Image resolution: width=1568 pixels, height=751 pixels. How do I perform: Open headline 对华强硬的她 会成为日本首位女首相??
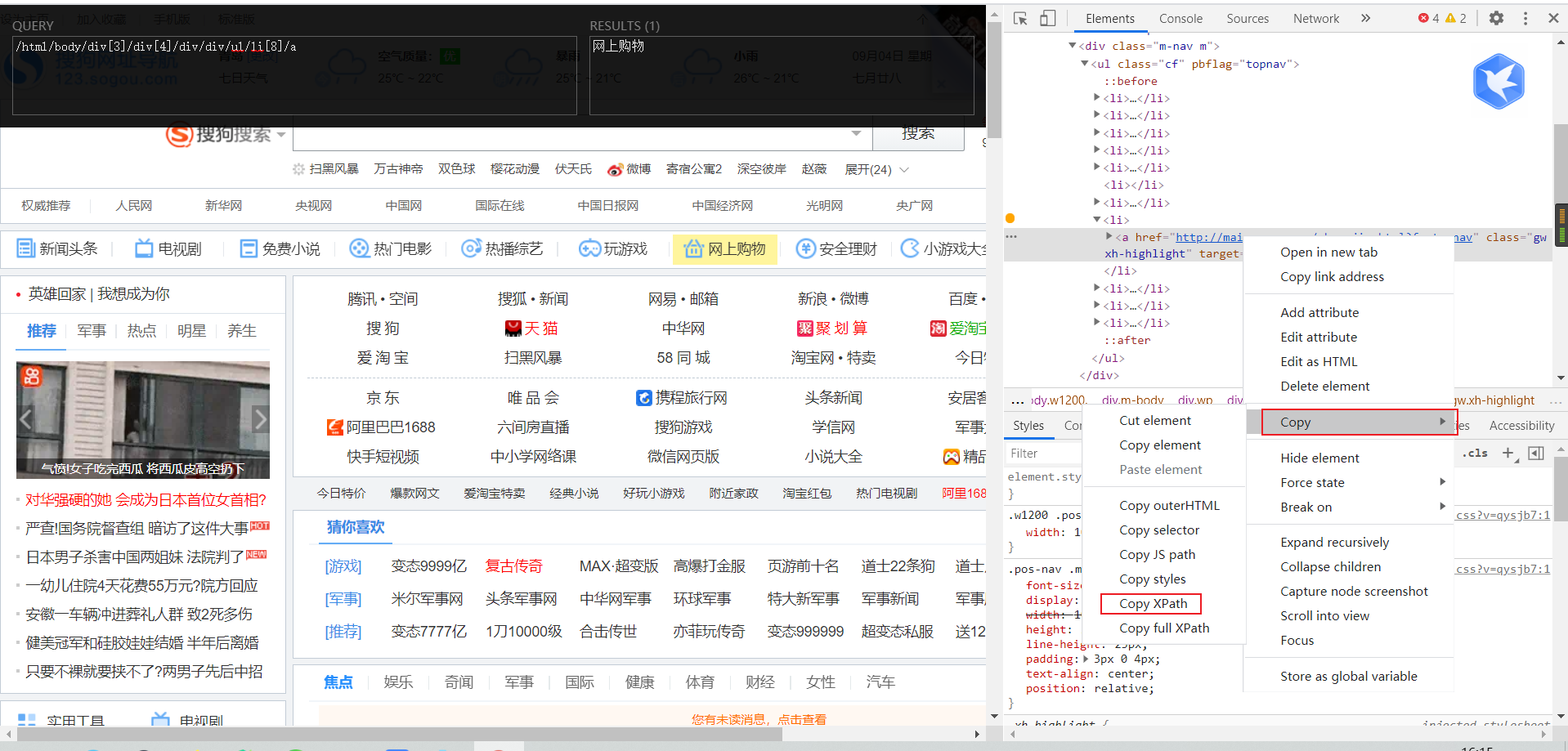tap(146, 500)
